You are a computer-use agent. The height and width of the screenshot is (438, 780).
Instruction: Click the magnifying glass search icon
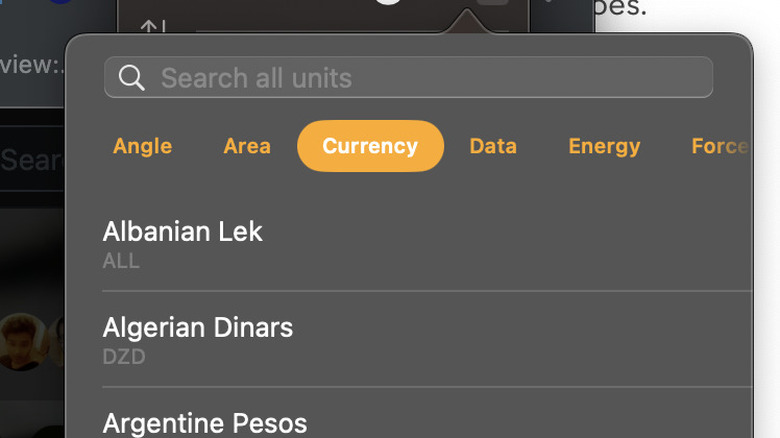click(131, 78)
